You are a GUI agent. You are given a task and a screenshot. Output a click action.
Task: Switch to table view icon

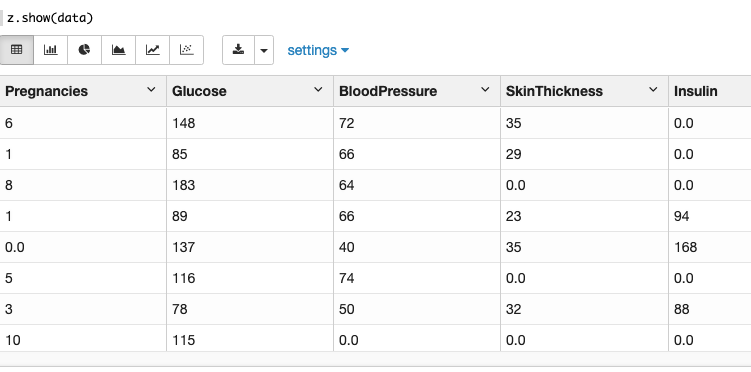pos(17,50)
